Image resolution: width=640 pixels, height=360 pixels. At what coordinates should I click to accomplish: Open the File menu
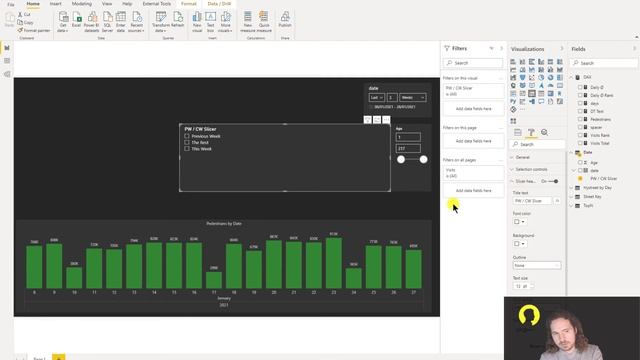point(11,4)
